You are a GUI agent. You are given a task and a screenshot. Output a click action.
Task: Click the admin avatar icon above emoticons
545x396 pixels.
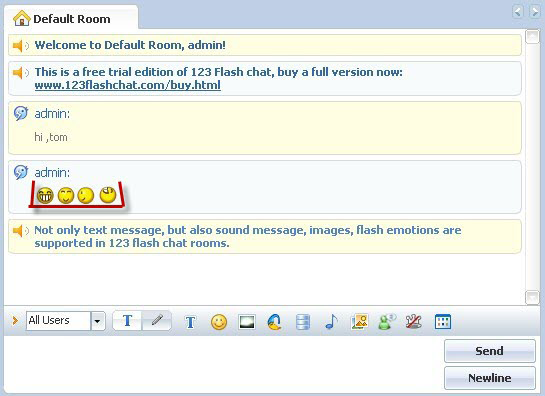click(21, 172)
